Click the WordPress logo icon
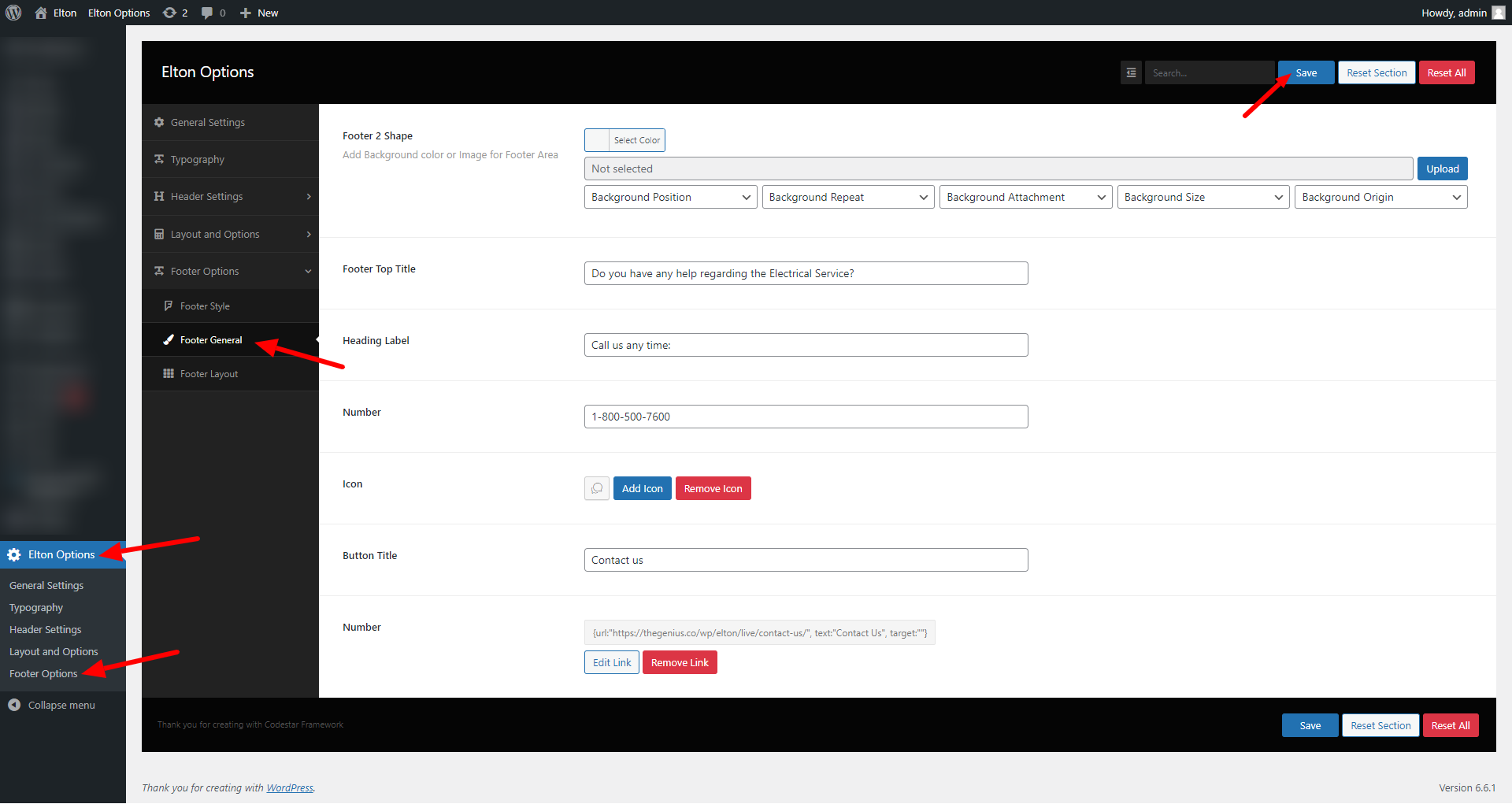The width and height of the screenshot is (1512, 804). (13, 13)
